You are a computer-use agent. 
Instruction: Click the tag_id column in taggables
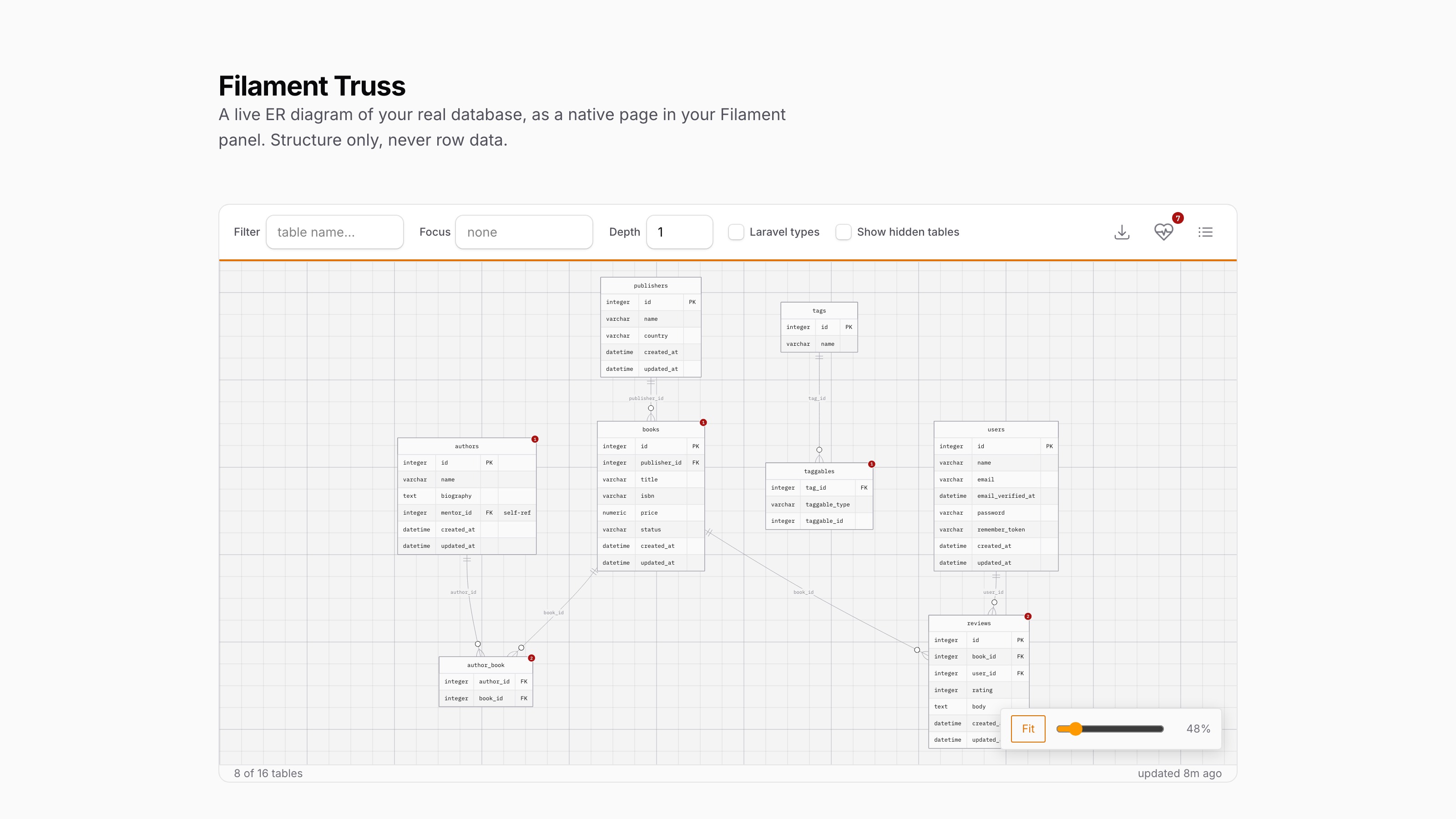pyautogui.click(x=819, y=488)
